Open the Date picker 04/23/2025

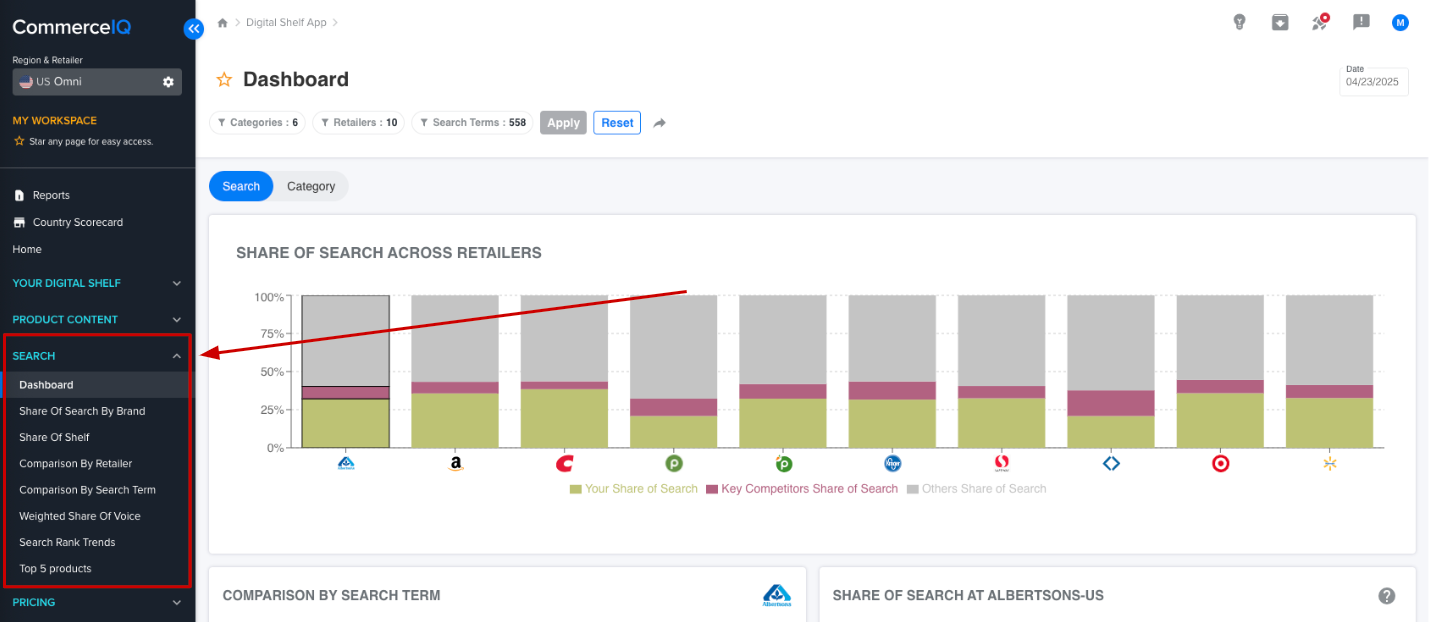pos(1374,81)
